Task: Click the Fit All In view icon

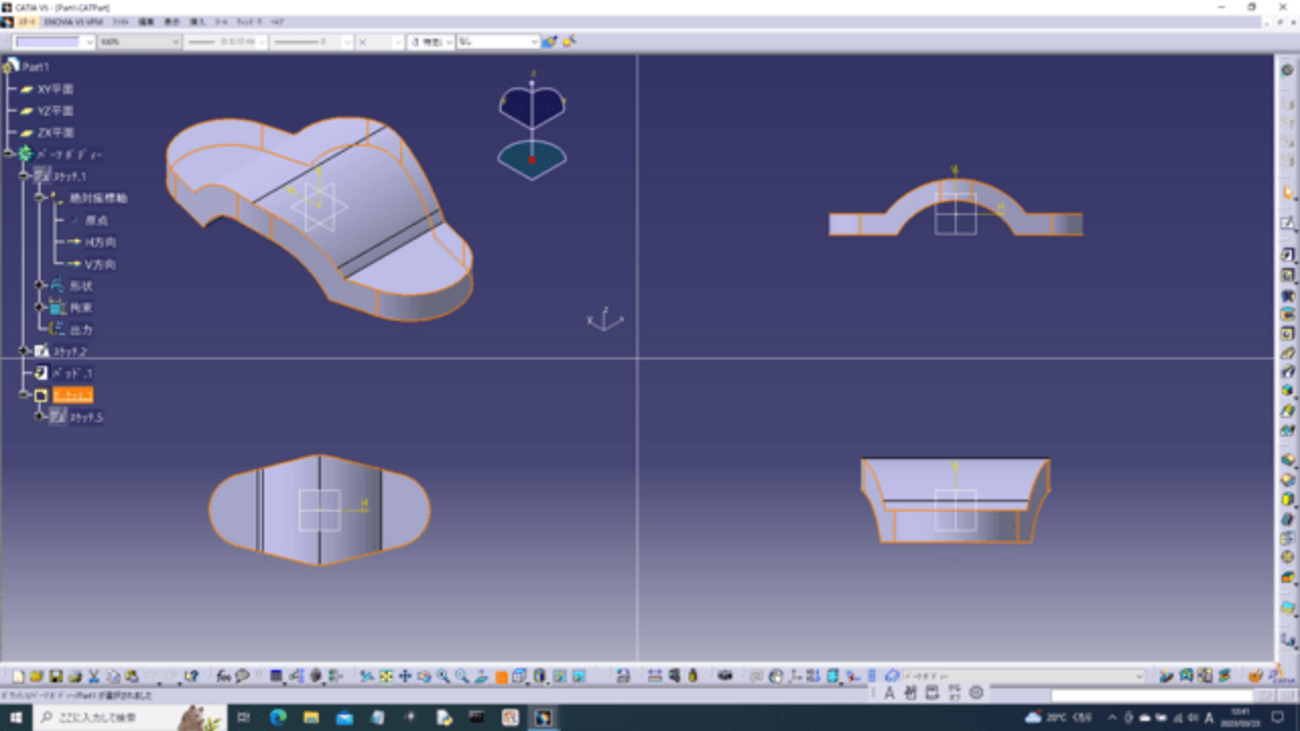Action: (x=386, y=677)
